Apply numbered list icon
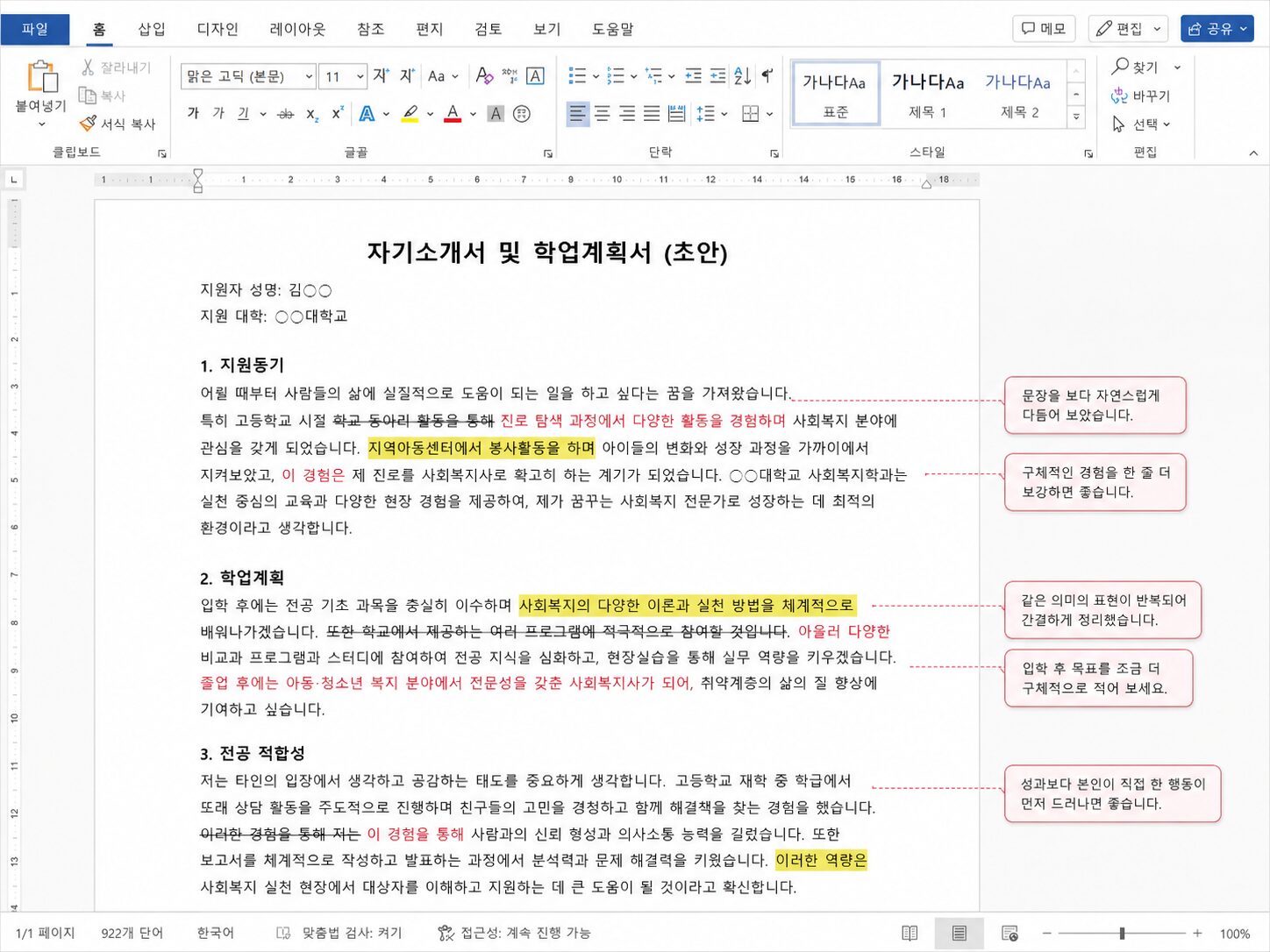 coord(616,76)
